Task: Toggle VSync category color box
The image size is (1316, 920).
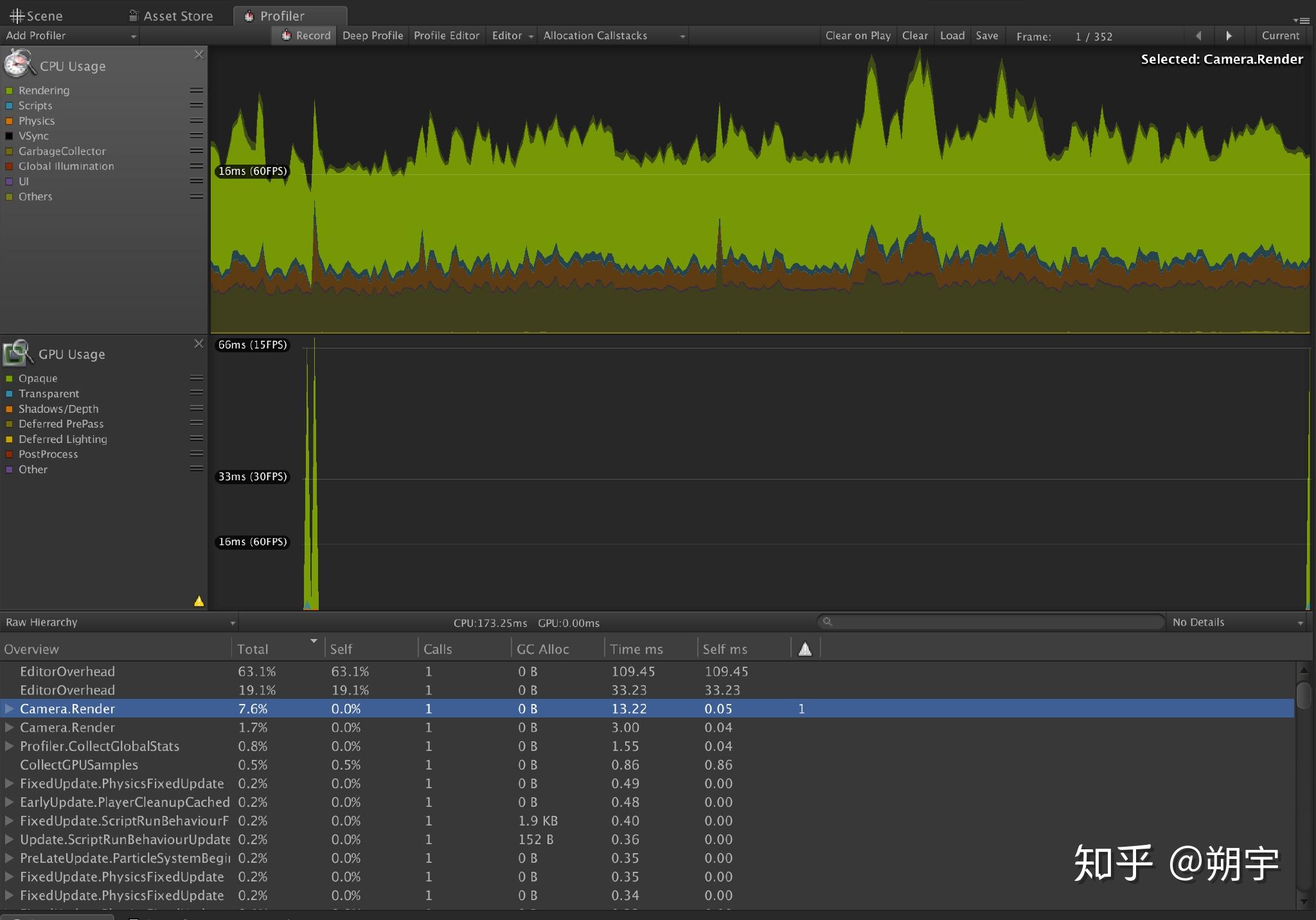Action: pyautogui.click(x=9, y=136)
